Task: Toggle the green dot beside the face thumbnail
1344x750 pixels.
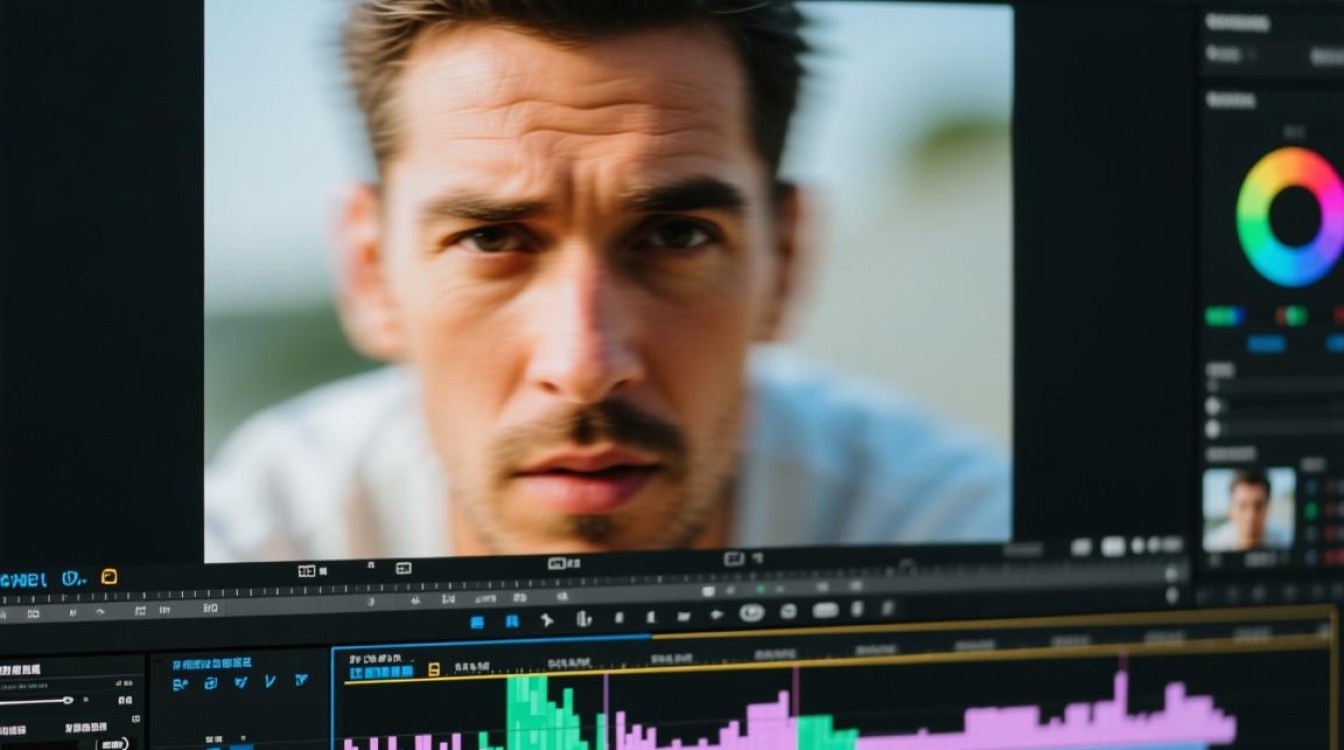Action: [1310, 509]
